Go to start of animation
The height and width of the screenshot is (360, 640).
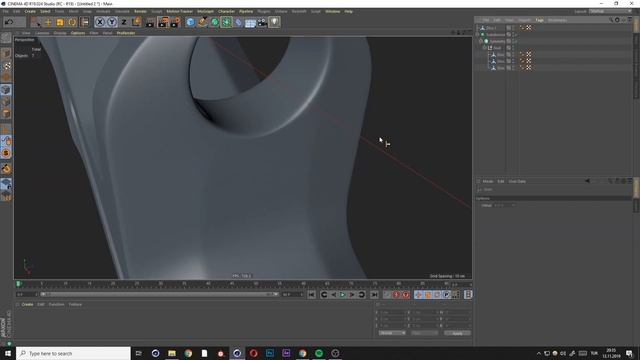tap(311, 294)
